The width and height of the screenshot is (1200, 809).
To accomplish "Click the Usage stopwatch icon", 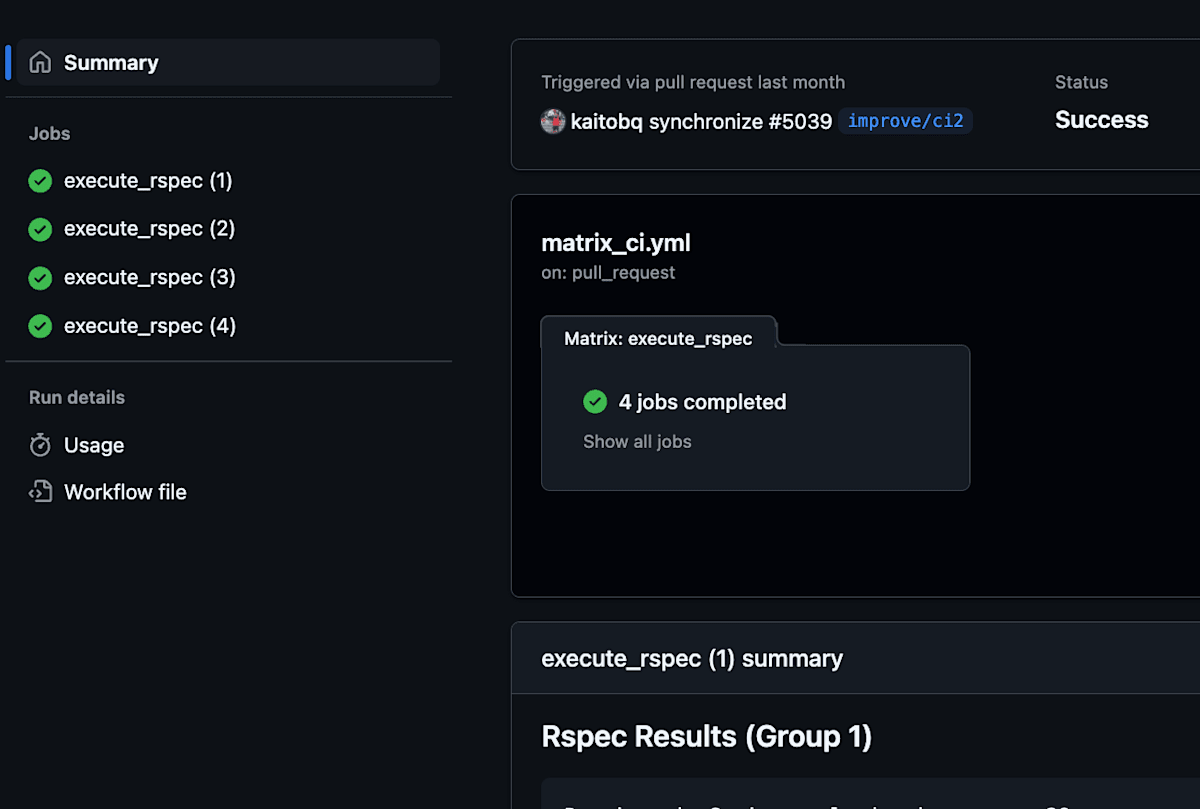I will click(x=40, y=446).
